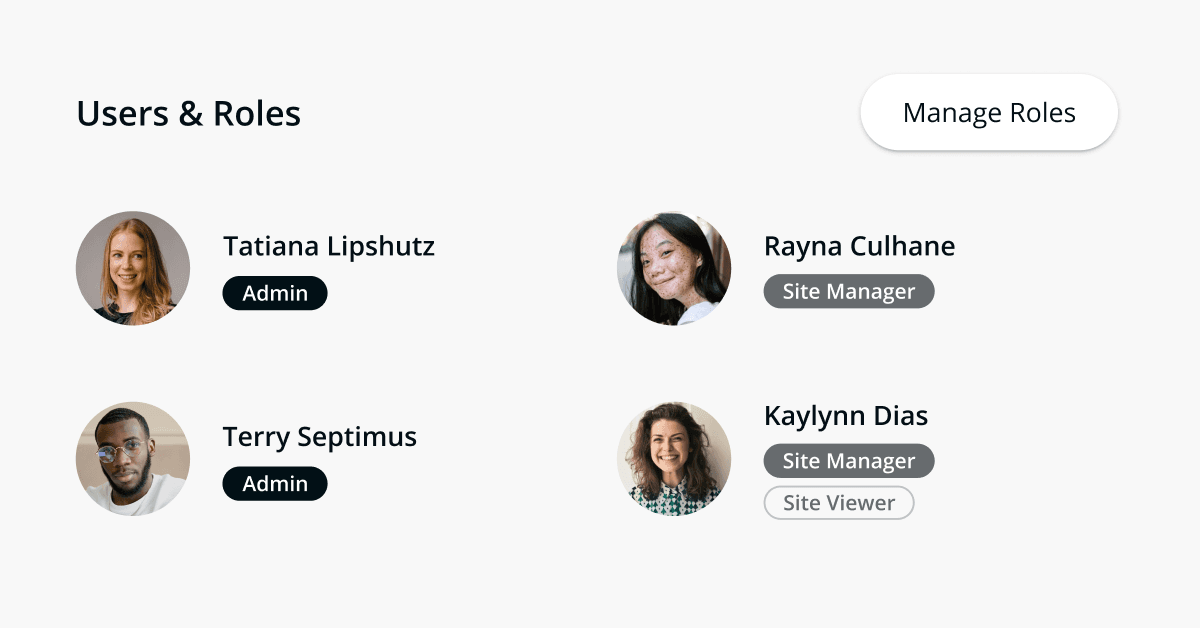Screen dimensions: 1200x628
Task: View the bearded man with glasses photo
Action: (x=133, y=459)
